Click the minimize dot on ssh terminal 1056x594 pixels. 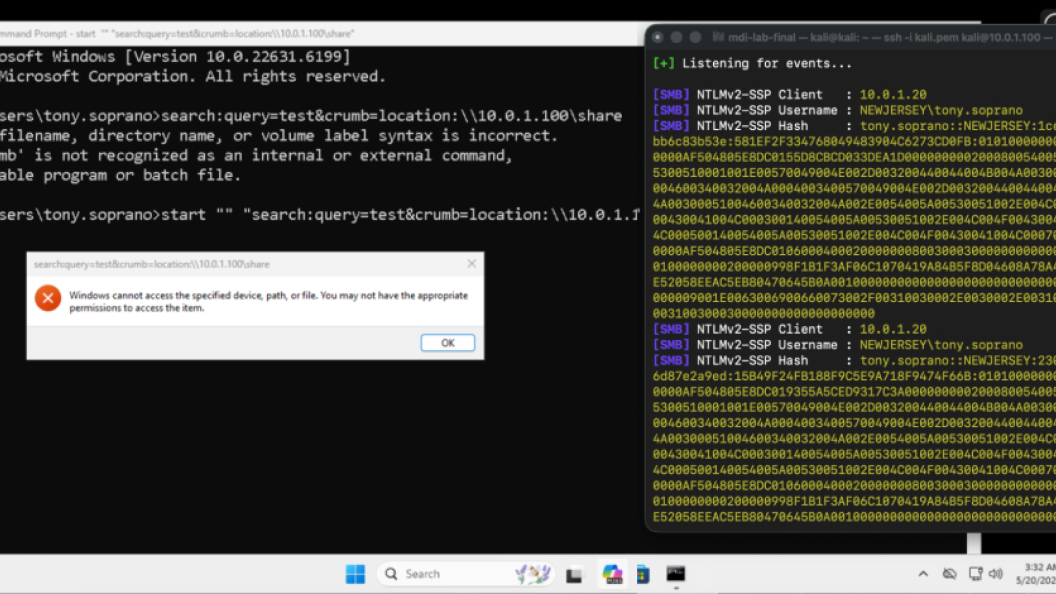click(x=676, y=38)
